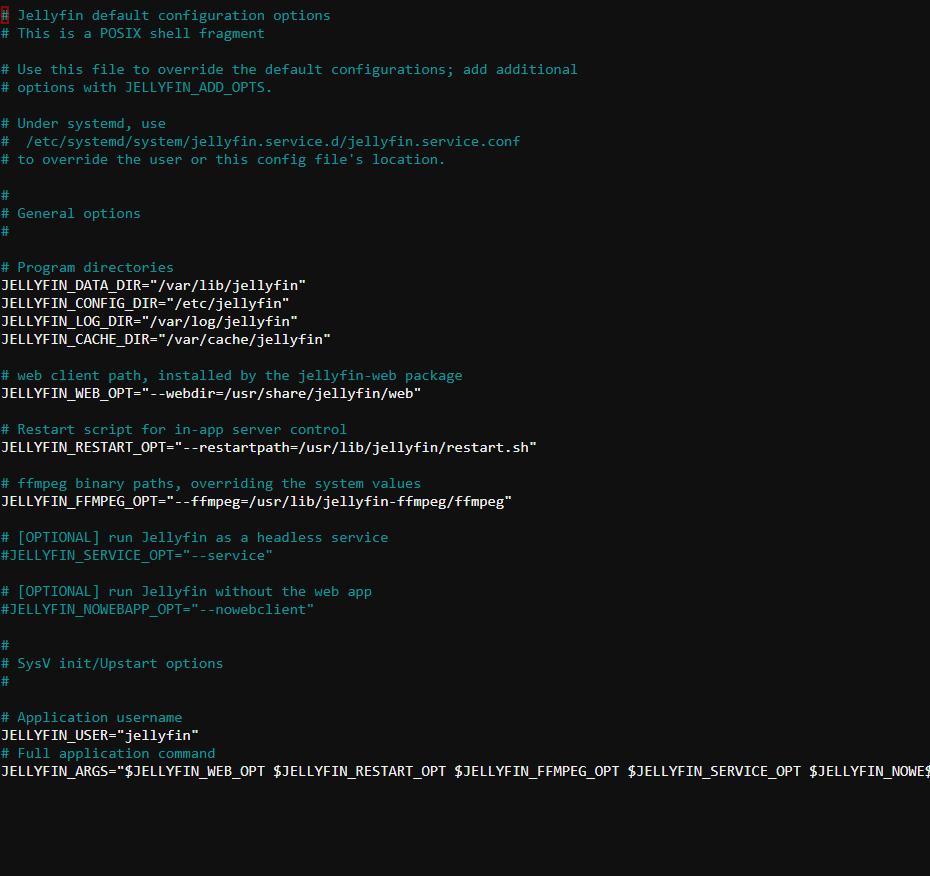Place cursor on JELLYFIN_USER line
Screen dimensions: 930x876
click(x=100, y=735)
